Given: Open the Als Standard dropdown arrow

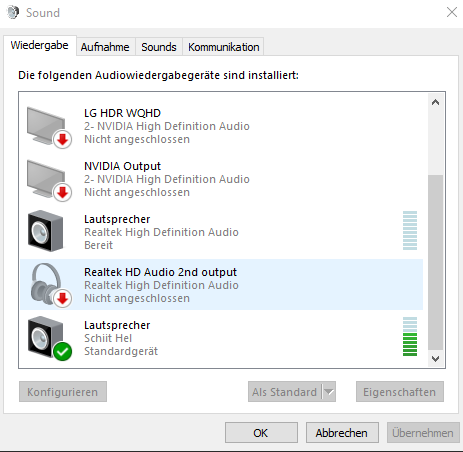Looking at the screenshot, I should pos(329,392).
